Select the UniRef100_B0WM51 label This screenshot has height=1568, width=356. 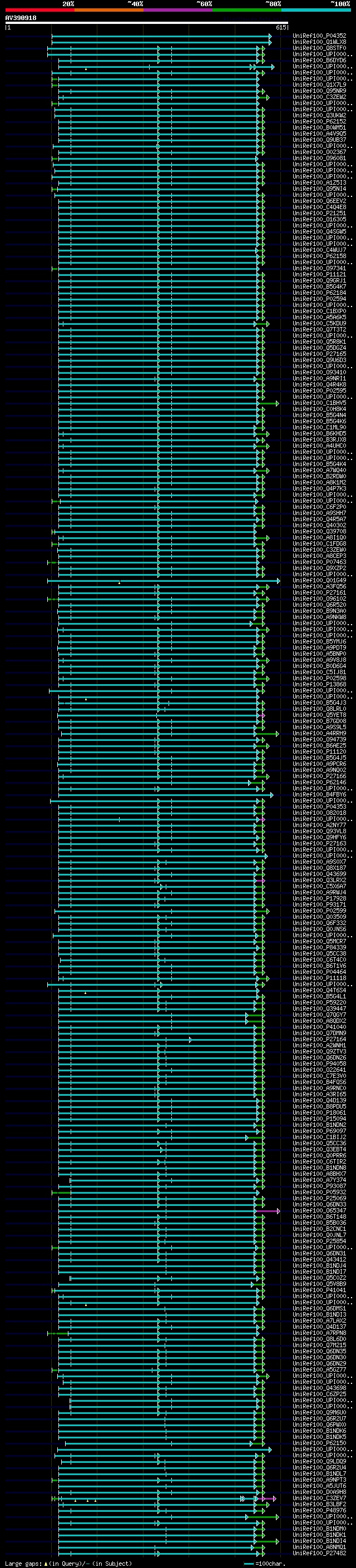pyautogui.click(x=319, y=127)
